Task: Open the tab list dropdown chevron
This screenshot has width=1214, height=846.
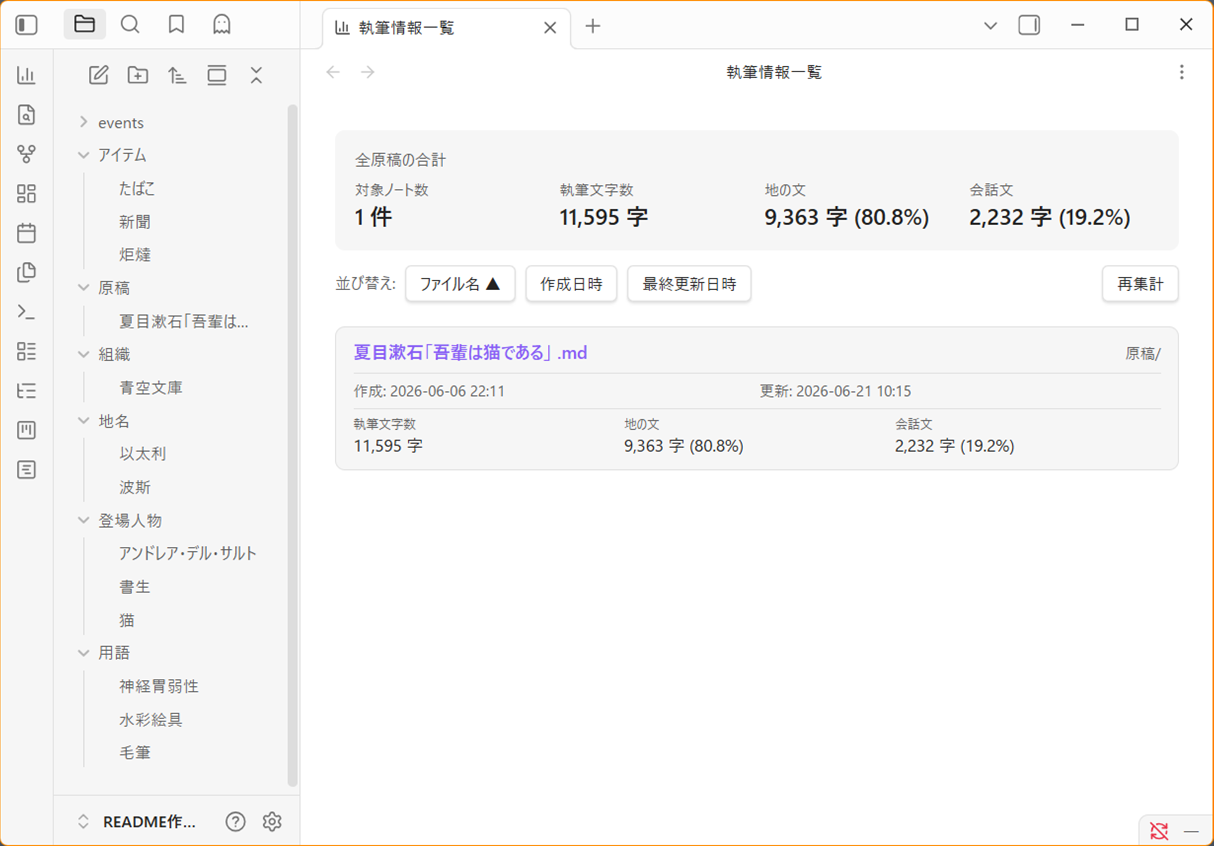Action: (x=990, y=25)
